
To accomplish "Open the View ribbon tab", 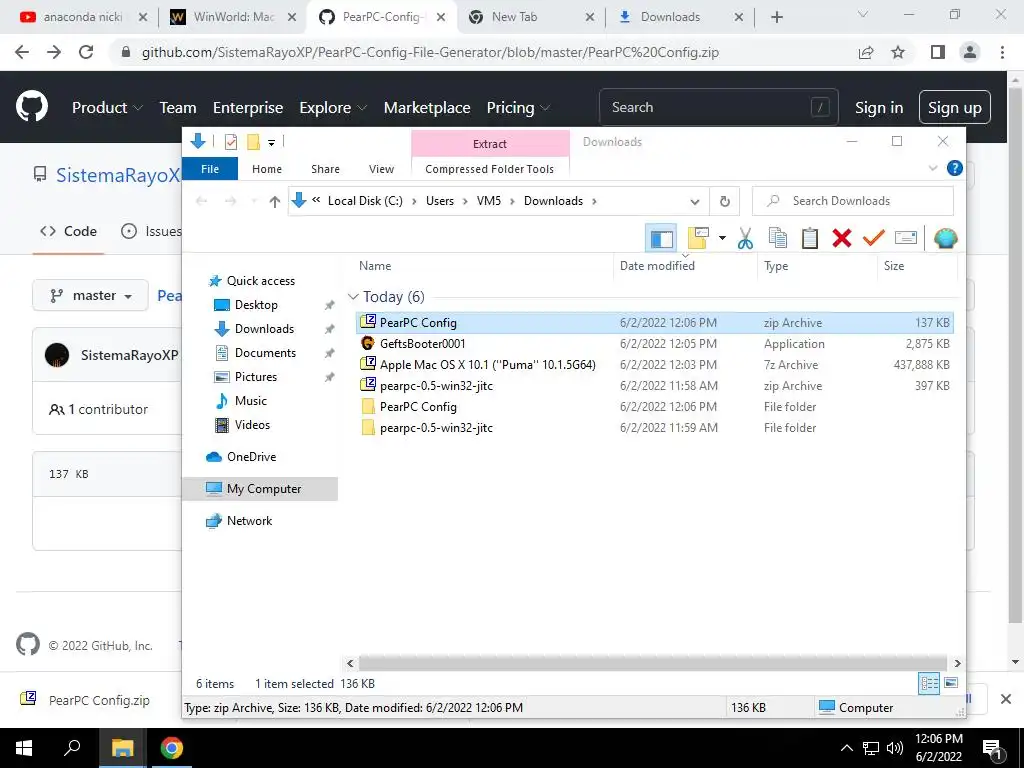I will 381,169.
